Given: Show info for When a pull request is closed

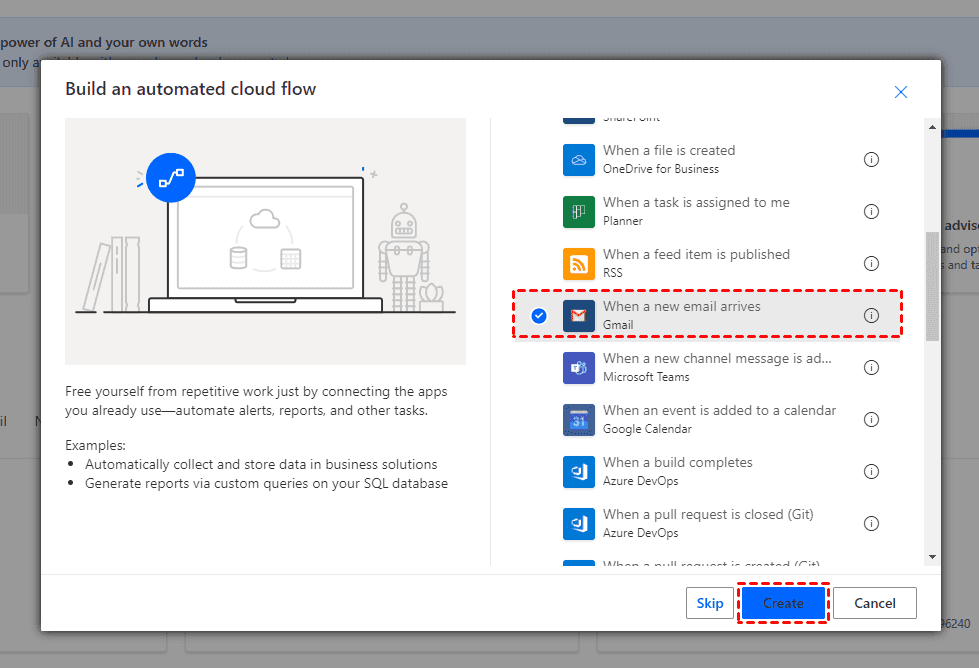Looking at the screenshot, I should [x=871, y=523].
